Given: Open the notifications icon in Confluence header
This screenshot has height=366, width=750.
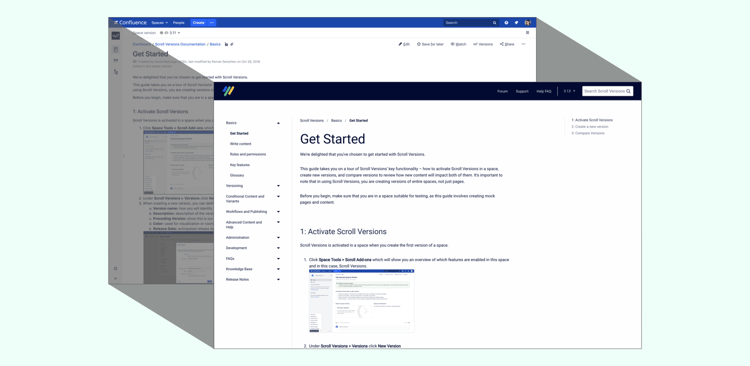Looking at the screenshot, I should click(517, 22).
